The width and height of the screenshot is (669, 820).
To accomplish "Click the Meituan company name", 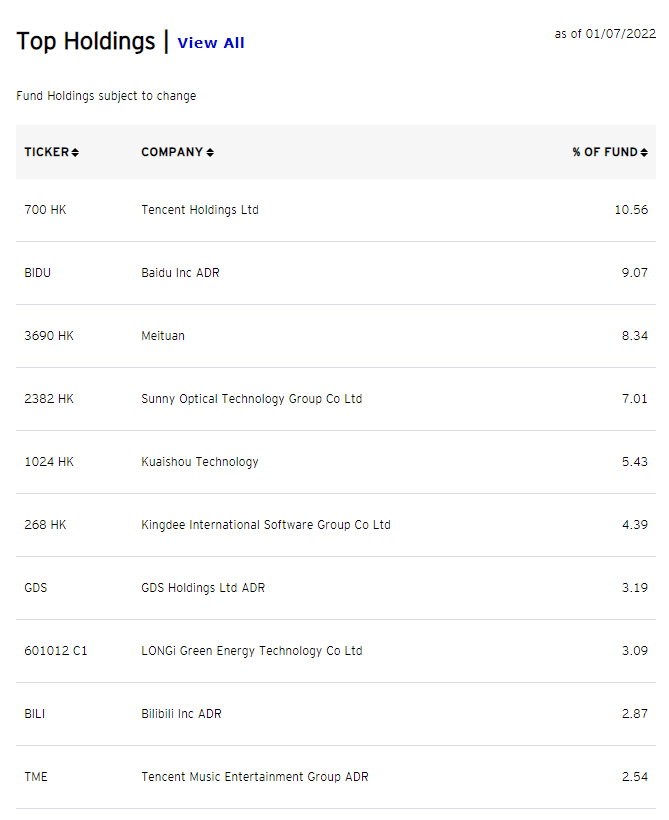I will pos(163,336).
